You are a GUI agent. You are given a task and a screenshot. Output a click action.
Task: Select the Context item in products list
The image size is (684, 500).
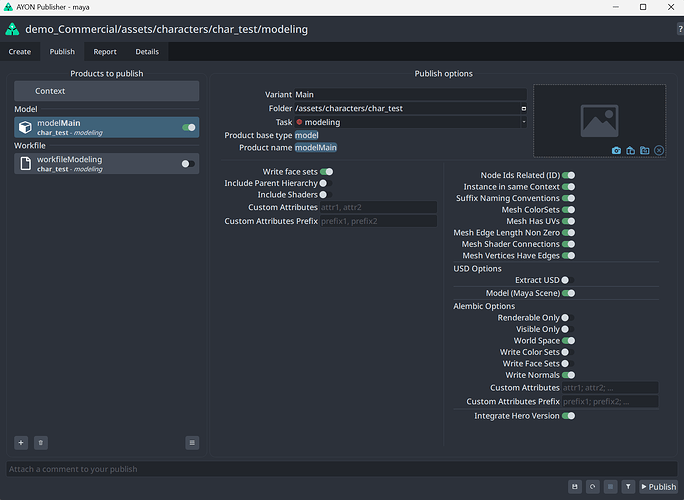pos(106,91)
